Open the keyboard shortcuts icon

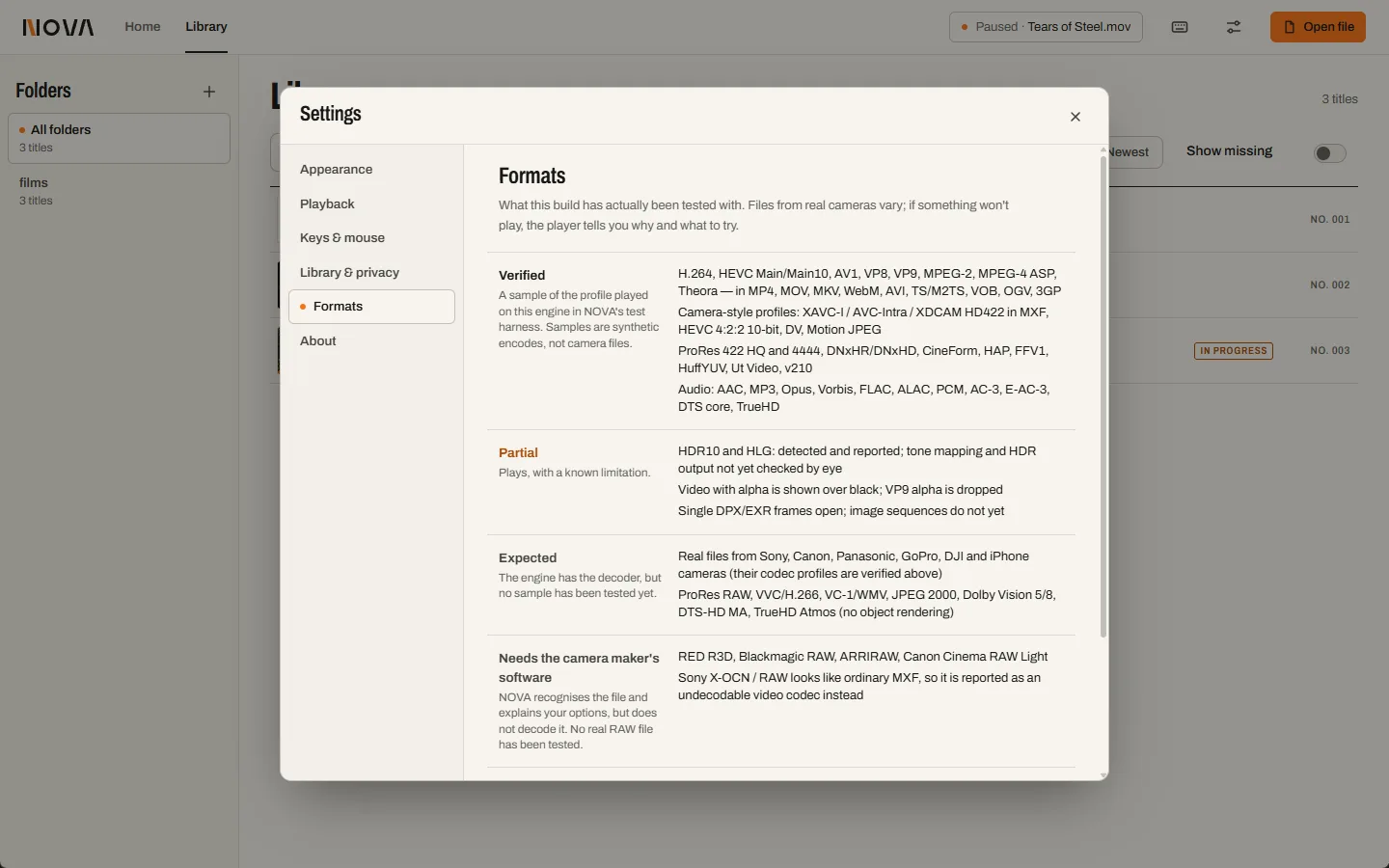coord(1180,27)
